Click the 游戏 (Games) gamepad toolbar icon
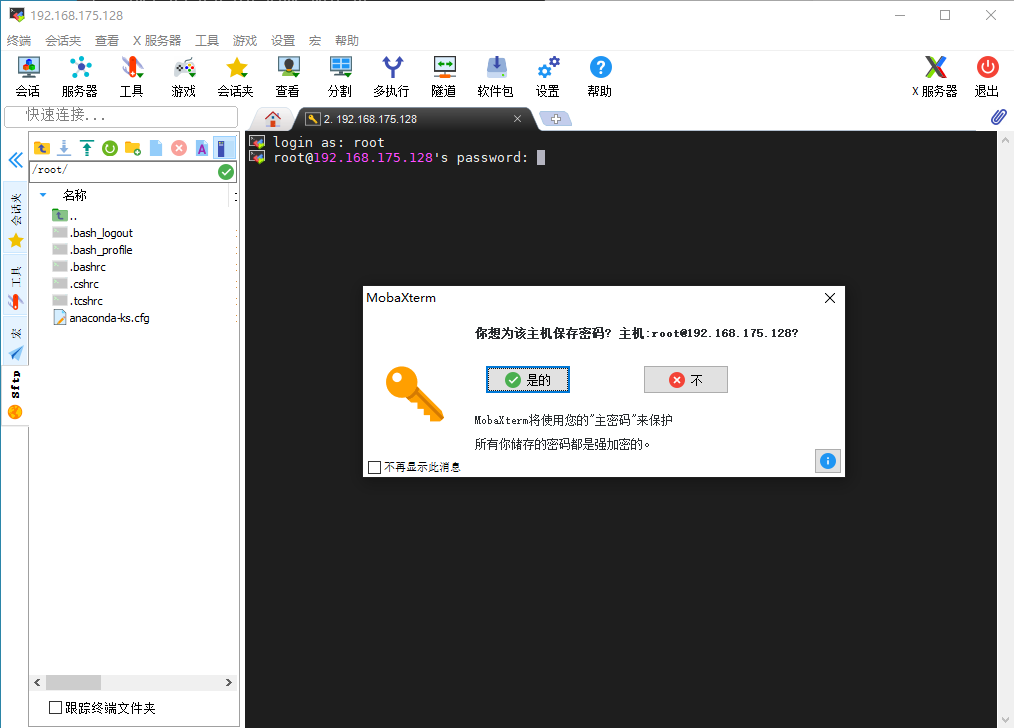Viewport: 1014px width, 728px height. click(184, 76)
